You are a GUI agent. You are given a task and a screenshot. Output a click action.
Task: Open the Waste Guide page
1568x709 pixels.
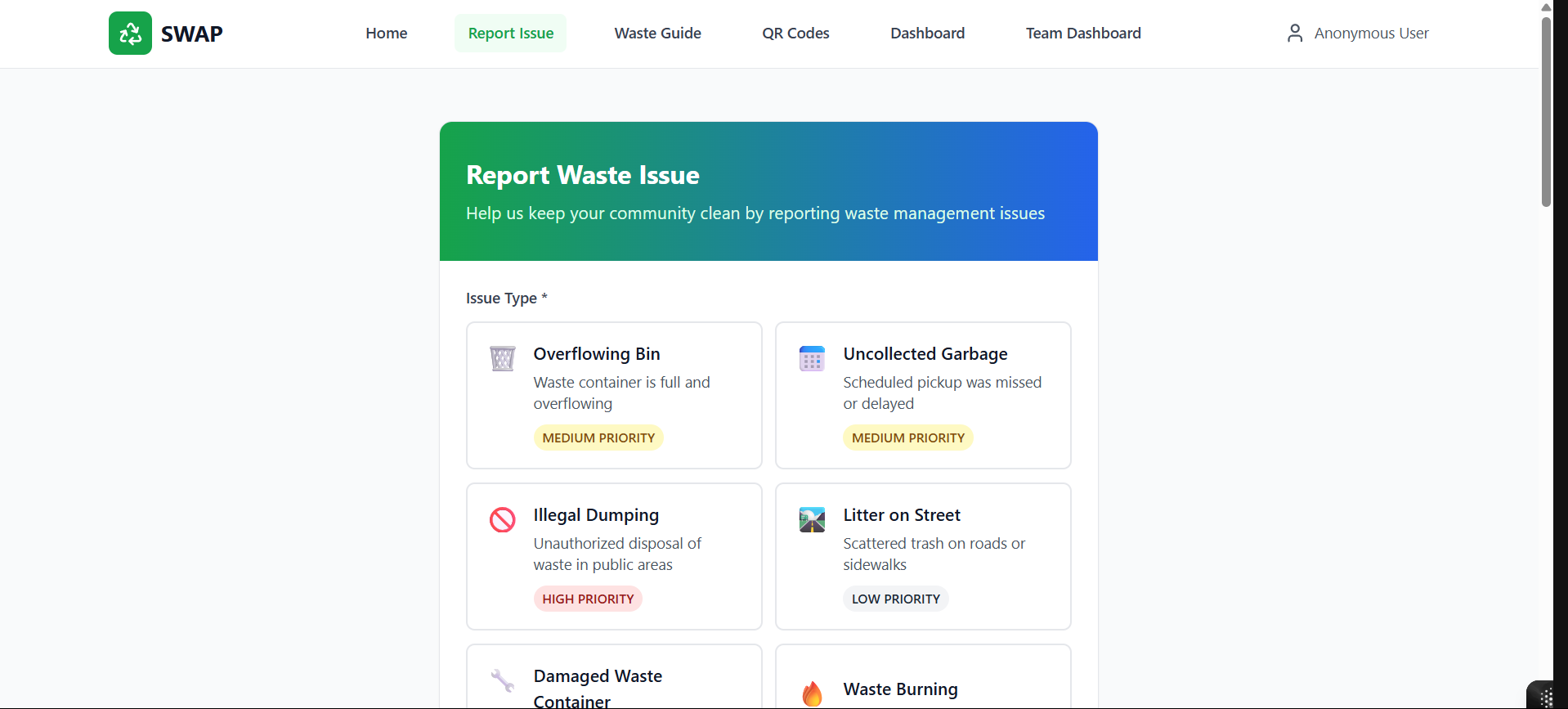[658, 34]
